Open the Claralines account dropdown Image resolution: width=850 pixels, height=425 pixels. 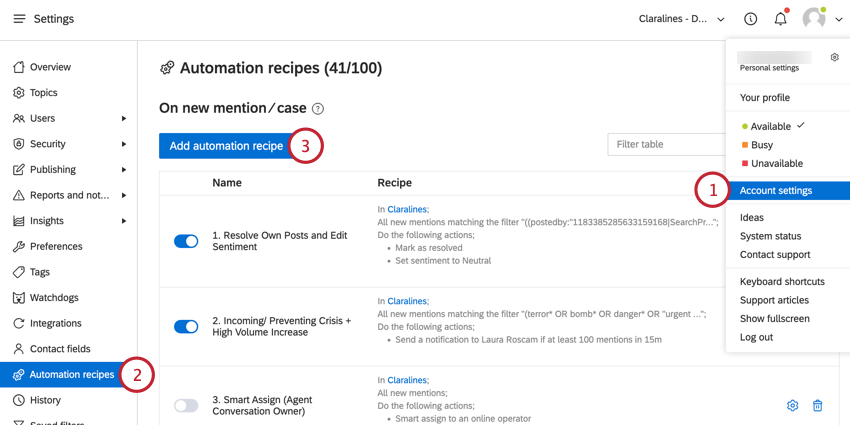(681, 19)
